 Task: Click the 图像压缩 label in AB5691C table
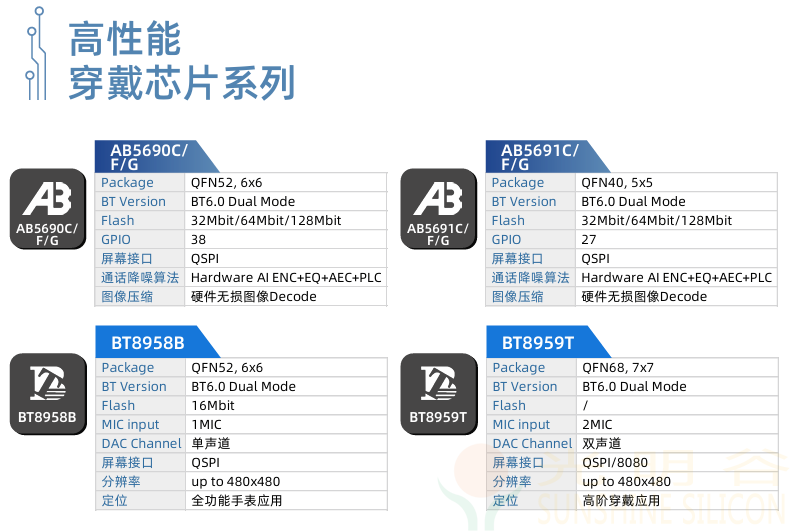point(517,296)
